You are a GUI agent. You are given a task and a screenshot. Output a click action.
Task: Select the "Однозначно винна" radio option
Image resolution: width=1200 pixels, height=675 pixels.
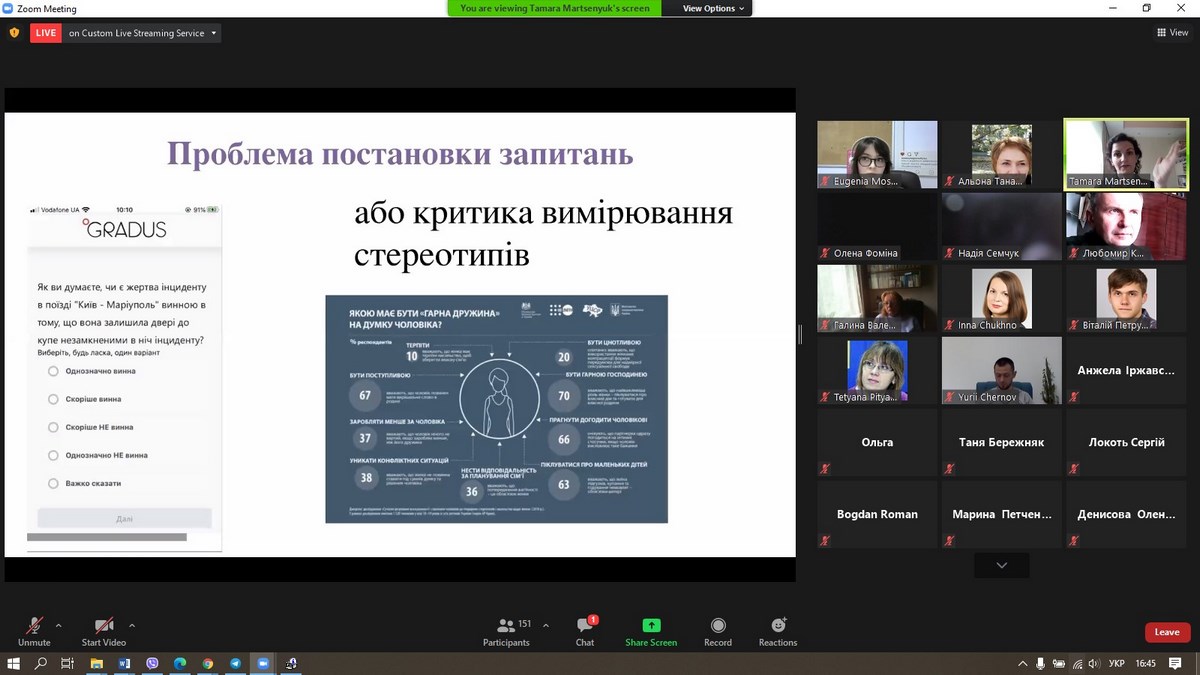click(54, 371)
